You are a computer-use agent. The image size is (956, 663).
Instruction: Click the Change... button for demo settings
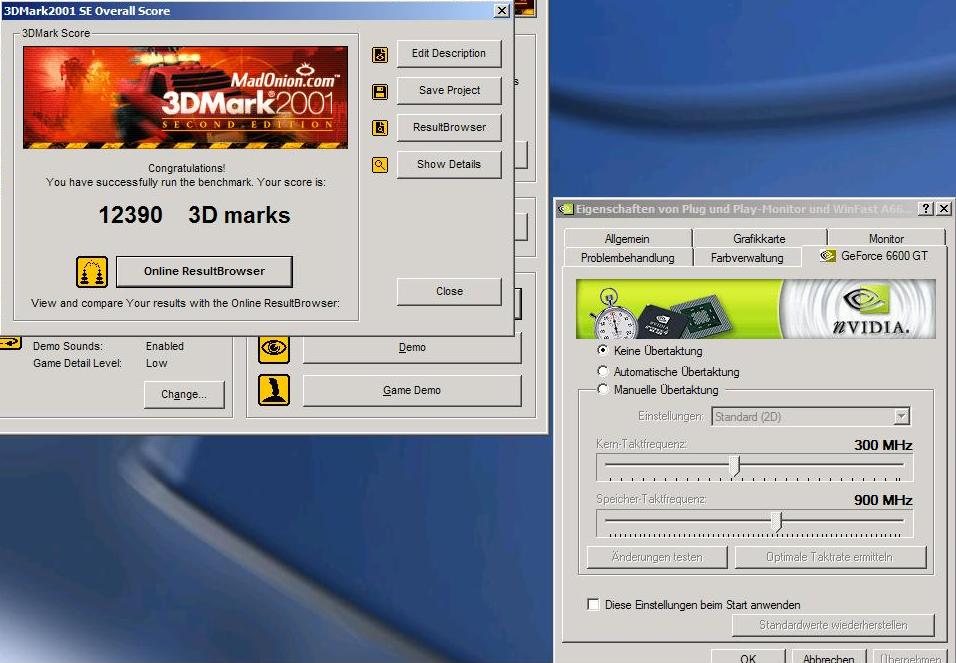click(184, 395)
